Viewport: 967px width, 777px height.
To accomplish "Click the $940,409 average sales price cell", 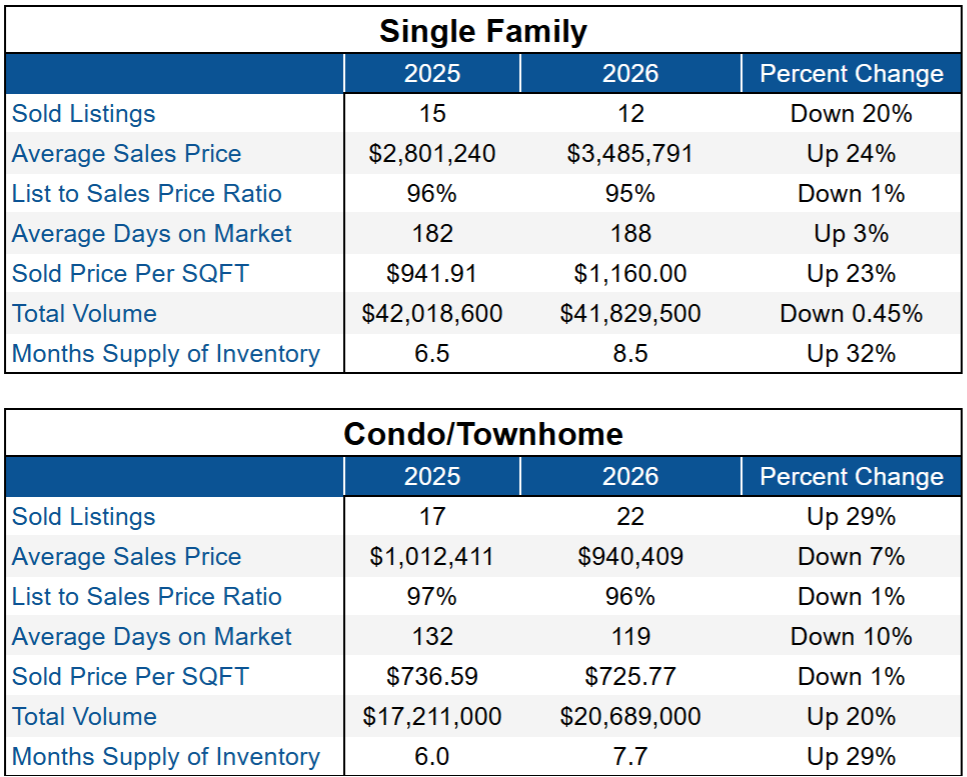I will [x=630, y=557].
